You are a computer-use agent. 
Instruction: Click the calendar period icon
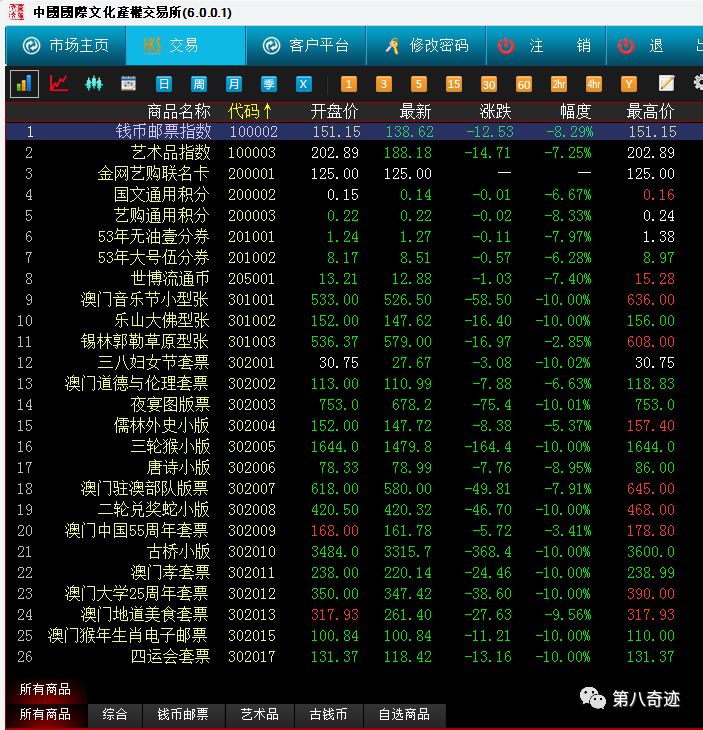click(128, 84)
